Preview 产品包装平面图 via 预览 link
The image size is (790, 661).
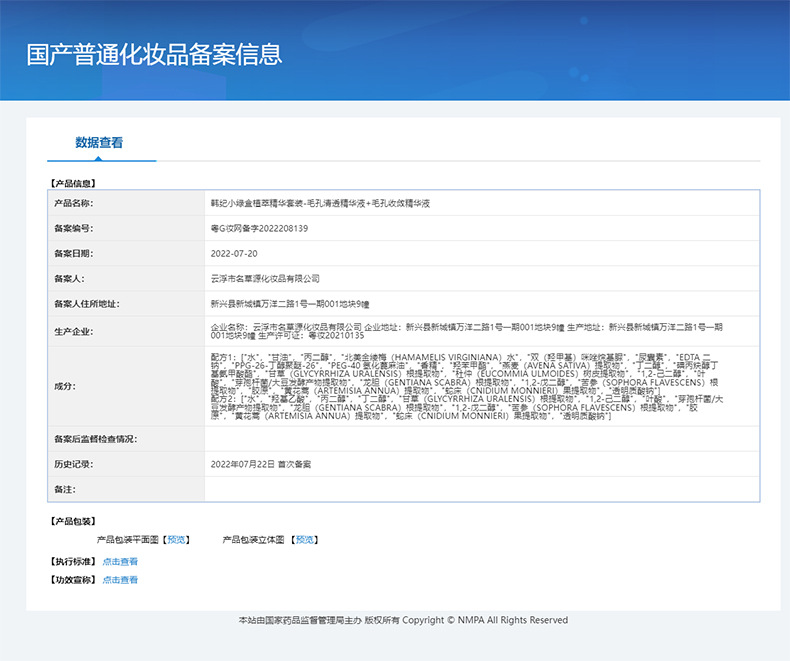pos(176,540)
